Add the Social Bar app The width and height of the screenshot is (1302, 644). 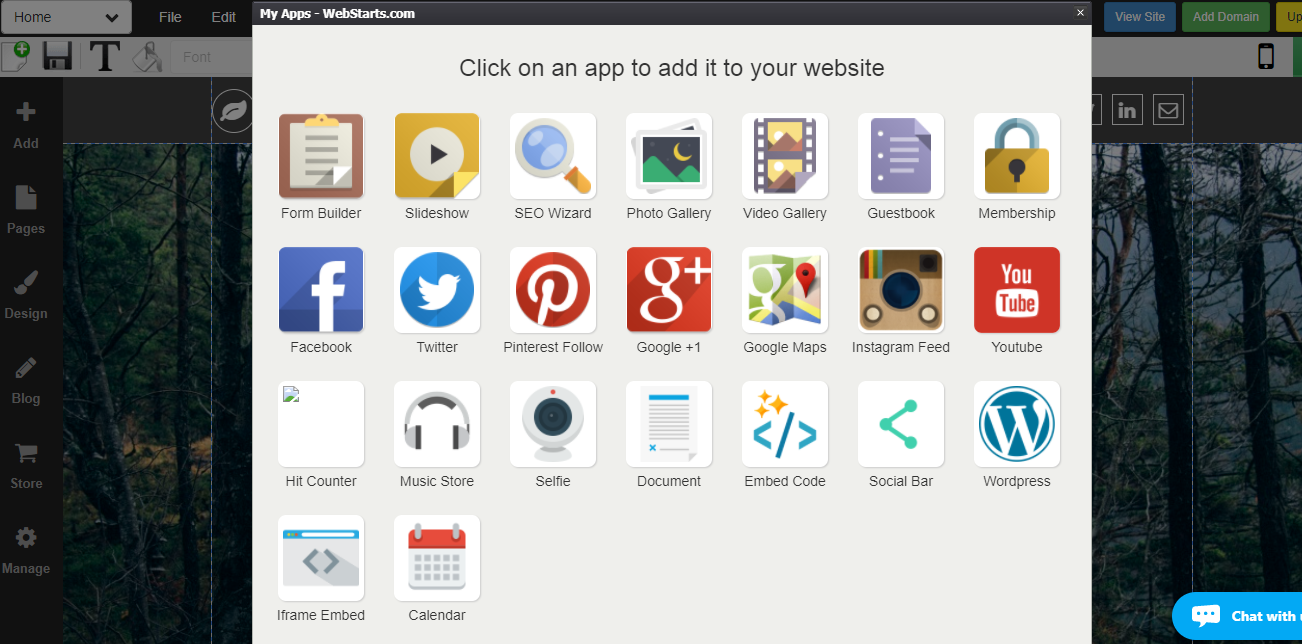coord(901,424)
